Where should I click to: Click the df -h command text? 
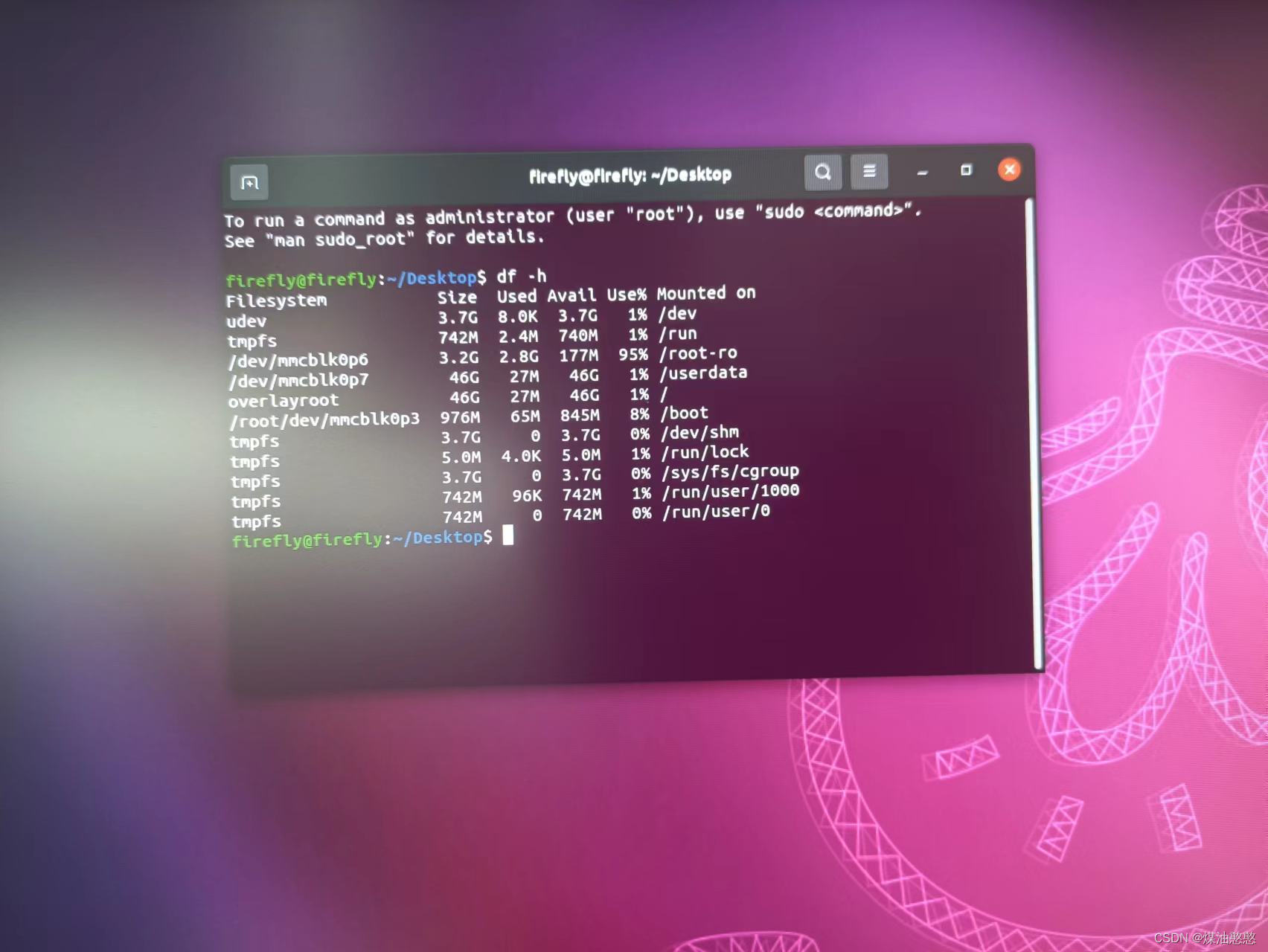pos(519,276)
